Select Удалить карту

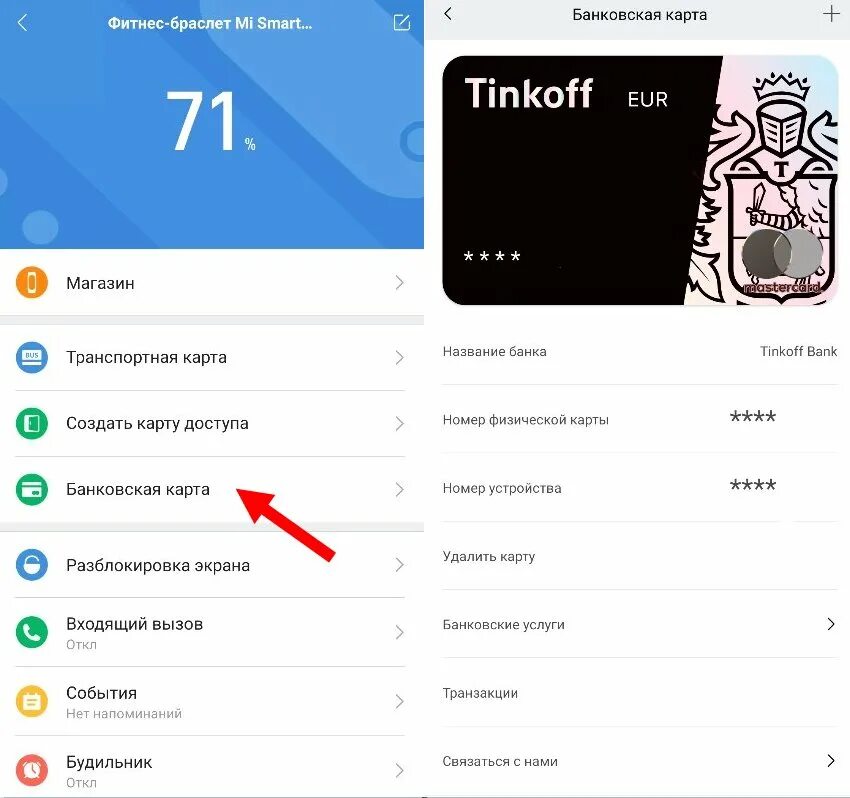click(640, 556)
